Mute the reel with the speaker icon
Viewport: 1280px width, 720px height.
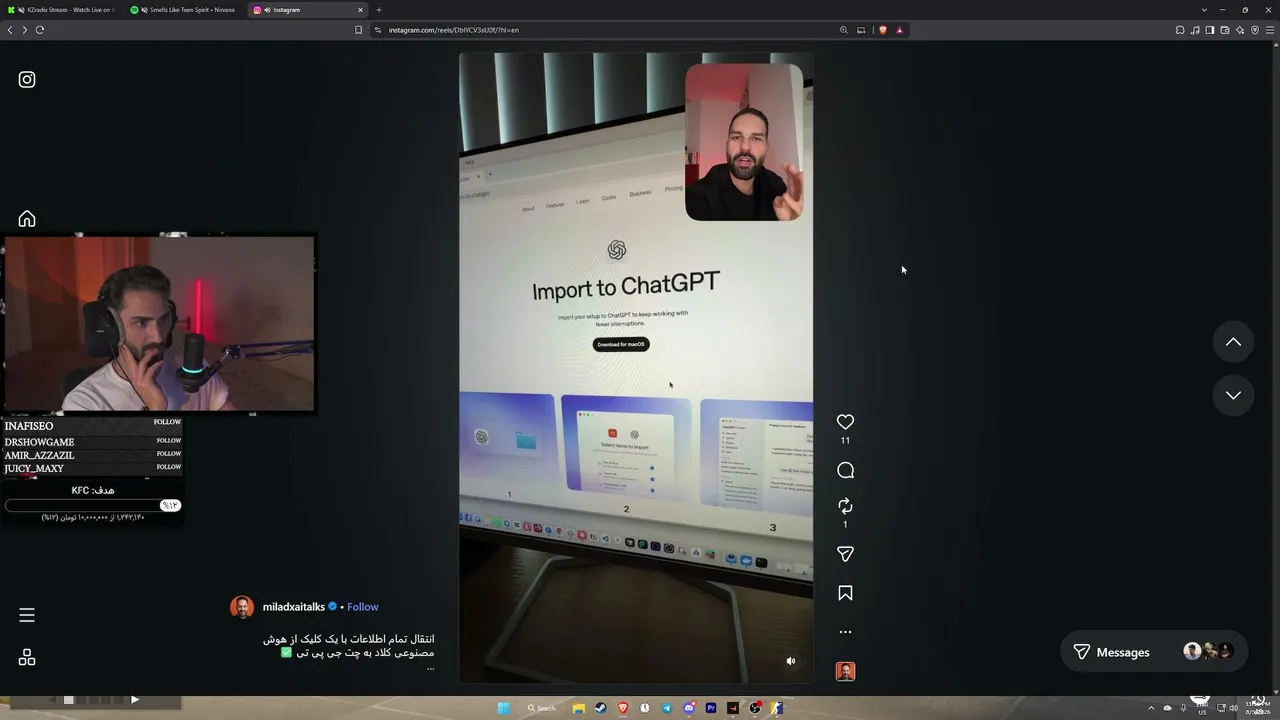pyautogui.click(x=790, y=661)
